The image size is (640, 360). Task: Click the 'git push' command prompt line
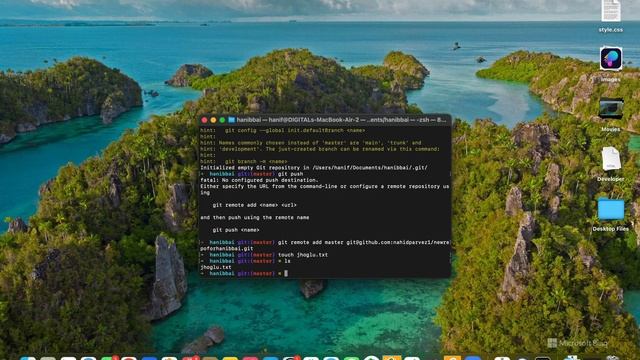point(251,174)
